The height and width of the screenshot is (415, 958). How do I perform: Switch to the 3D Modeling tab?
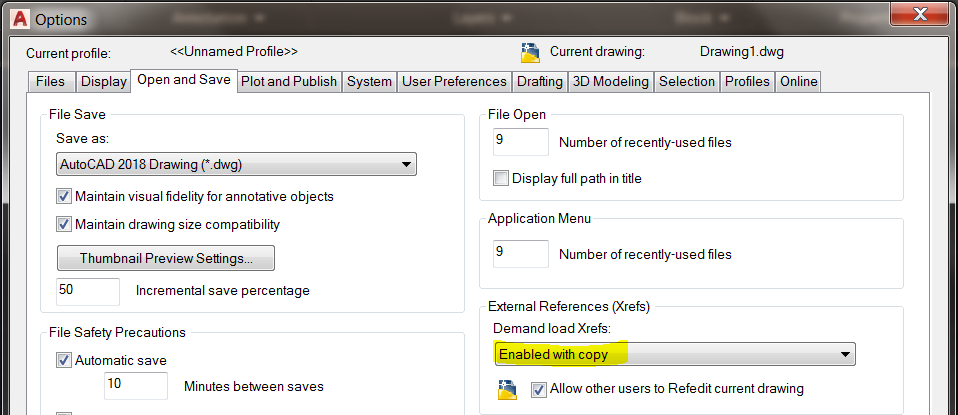click(x=610, y=82)
